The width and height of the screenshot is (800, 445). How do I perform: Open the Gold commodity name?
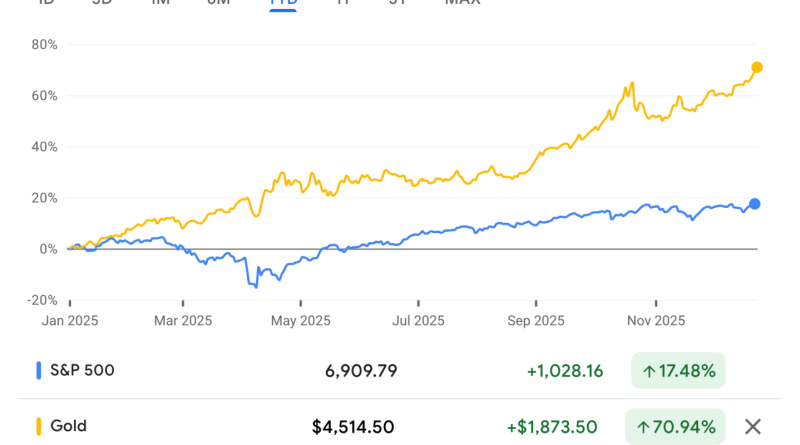pyautogui.click(x=68, y=427)
